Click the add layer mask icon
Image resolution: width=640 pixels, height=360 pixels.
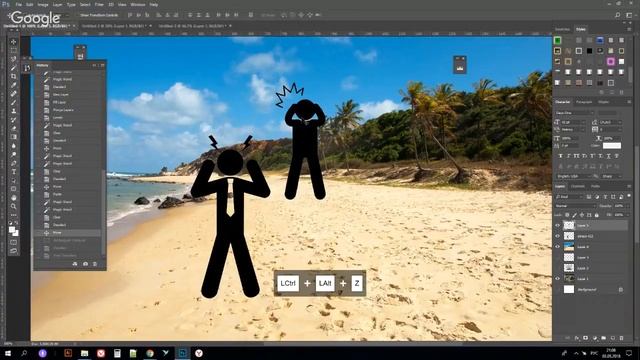[586, 338]
